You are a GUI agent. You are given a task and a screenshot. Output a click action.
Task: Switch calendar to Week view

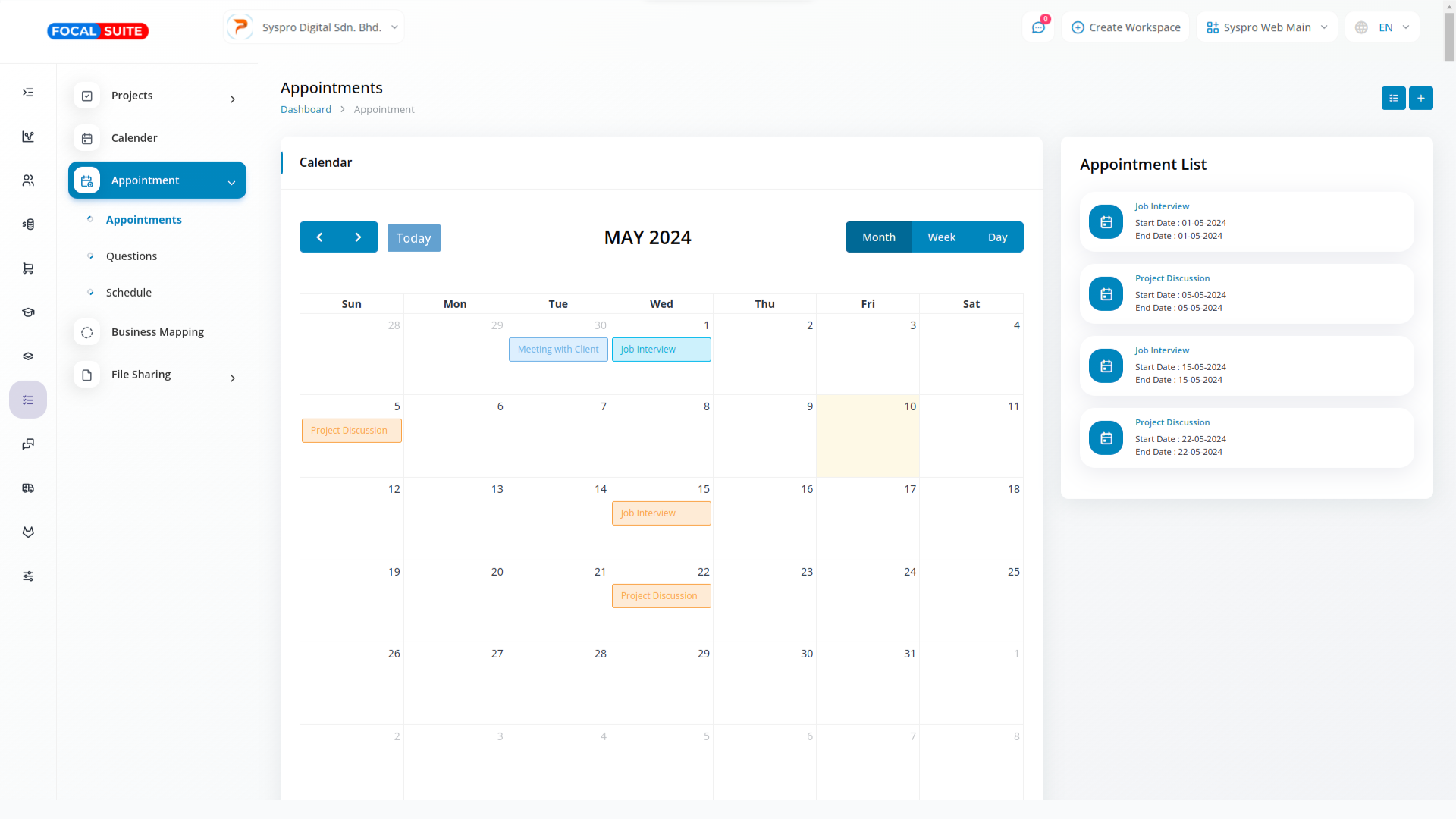[941, 237]
